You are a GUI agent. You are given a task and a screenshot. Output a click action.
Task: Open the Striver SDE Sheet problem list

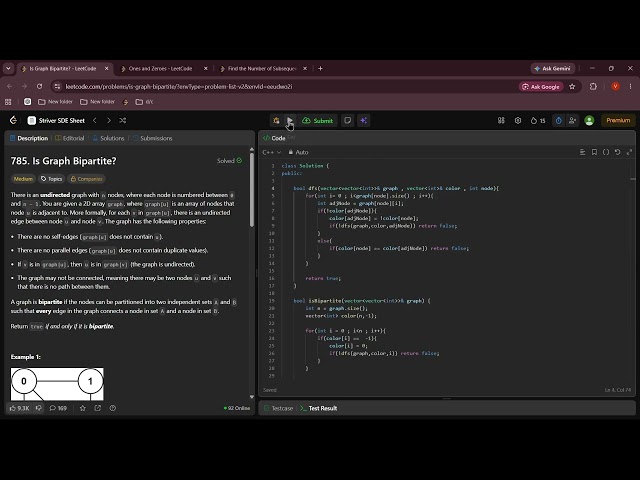coord(56,120)
